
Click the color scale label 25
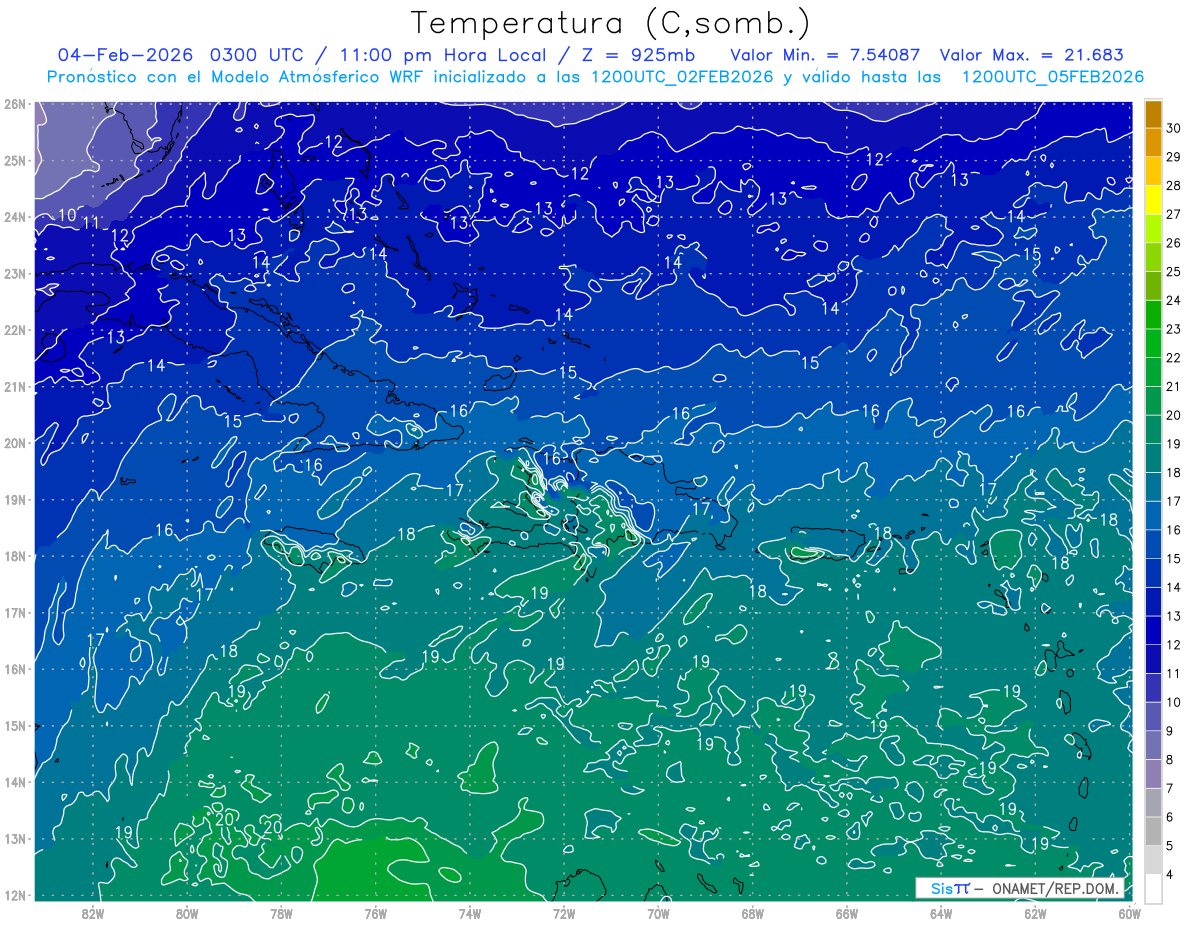pos(1173,271)
